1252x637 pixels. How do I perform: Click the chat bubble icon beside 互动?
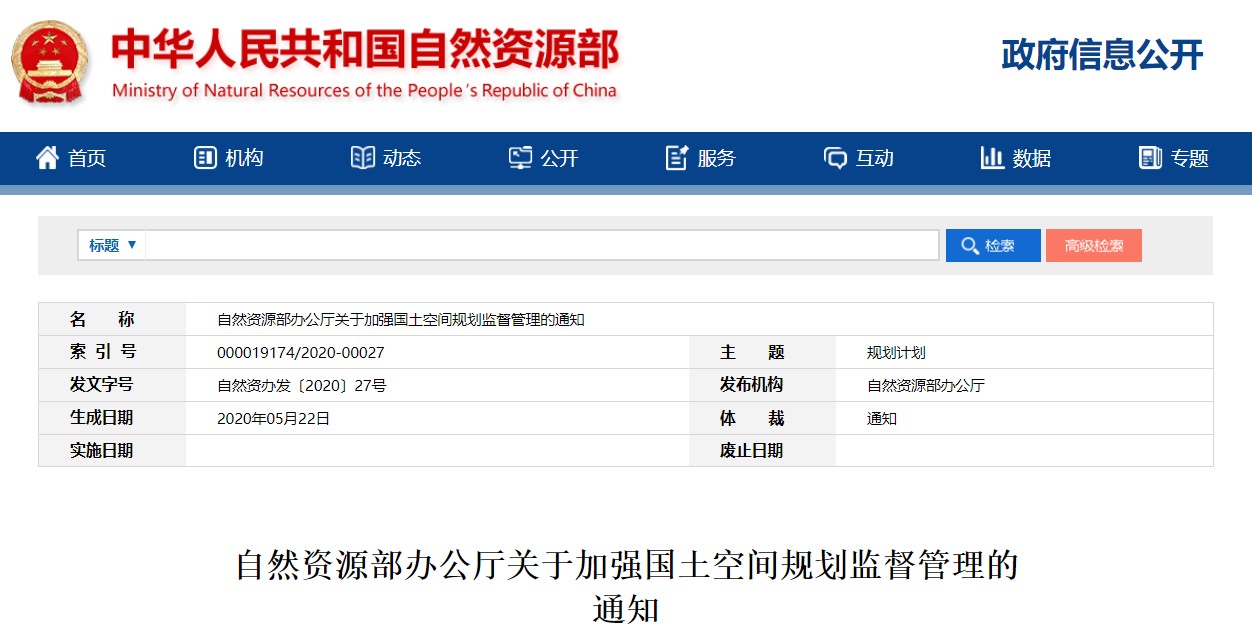click(835, 158)
